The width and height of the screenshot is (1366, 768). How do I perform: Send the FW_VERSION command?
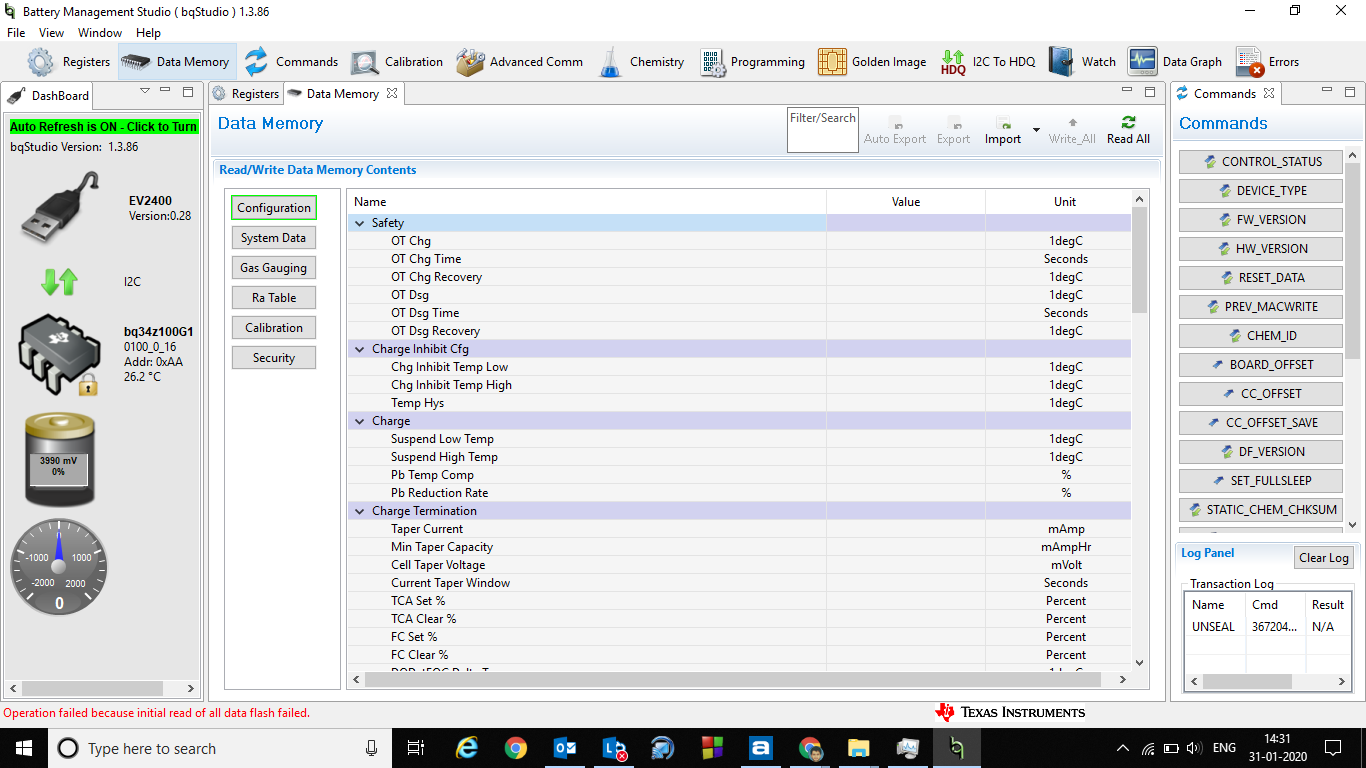tap(1260, 220)
